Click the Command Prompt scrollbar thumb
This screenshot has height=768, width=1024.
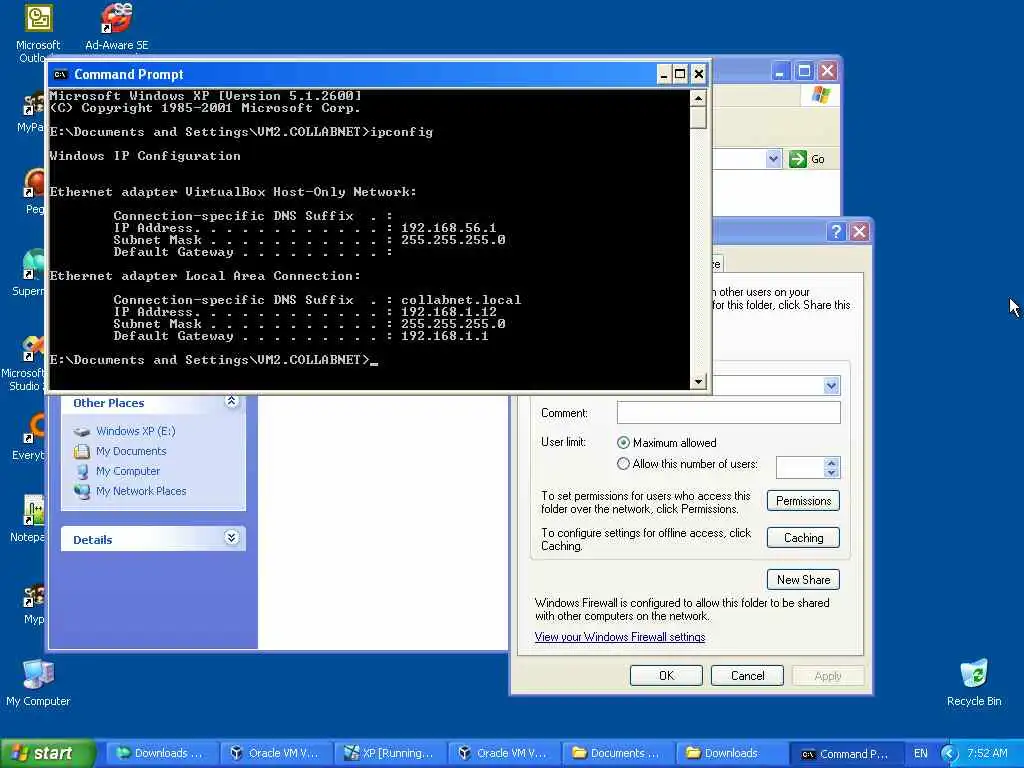tap(698, 118)
